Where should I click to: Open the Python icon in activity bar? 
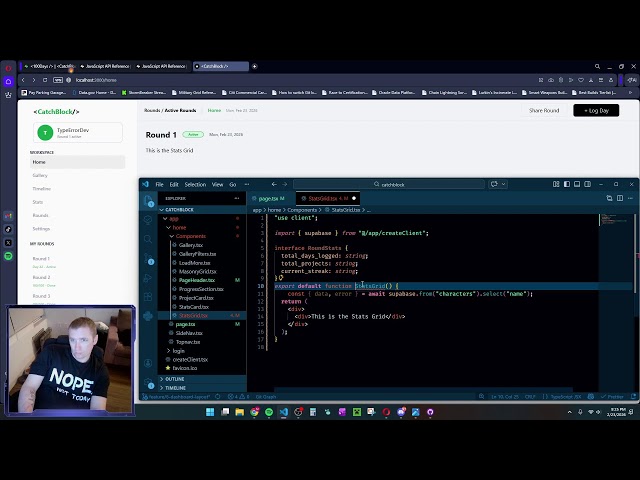point(148,316)
